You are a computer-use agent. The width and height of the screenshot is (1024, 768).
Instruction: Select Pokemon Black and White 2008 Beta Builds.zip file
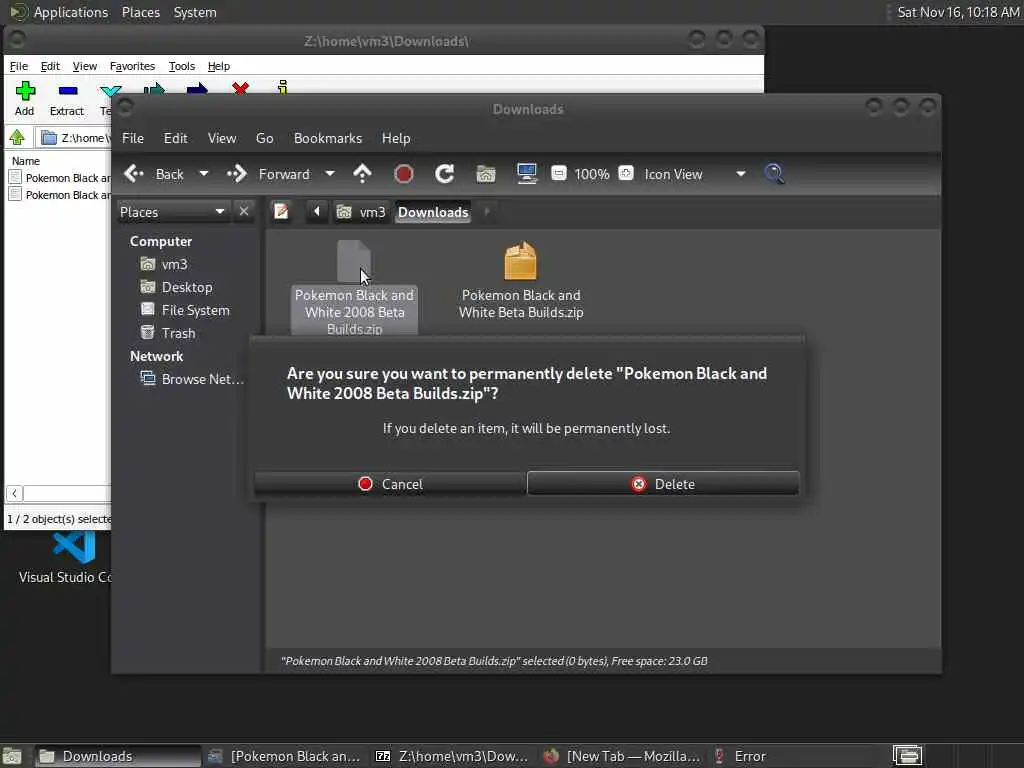[x=354, y=288]
